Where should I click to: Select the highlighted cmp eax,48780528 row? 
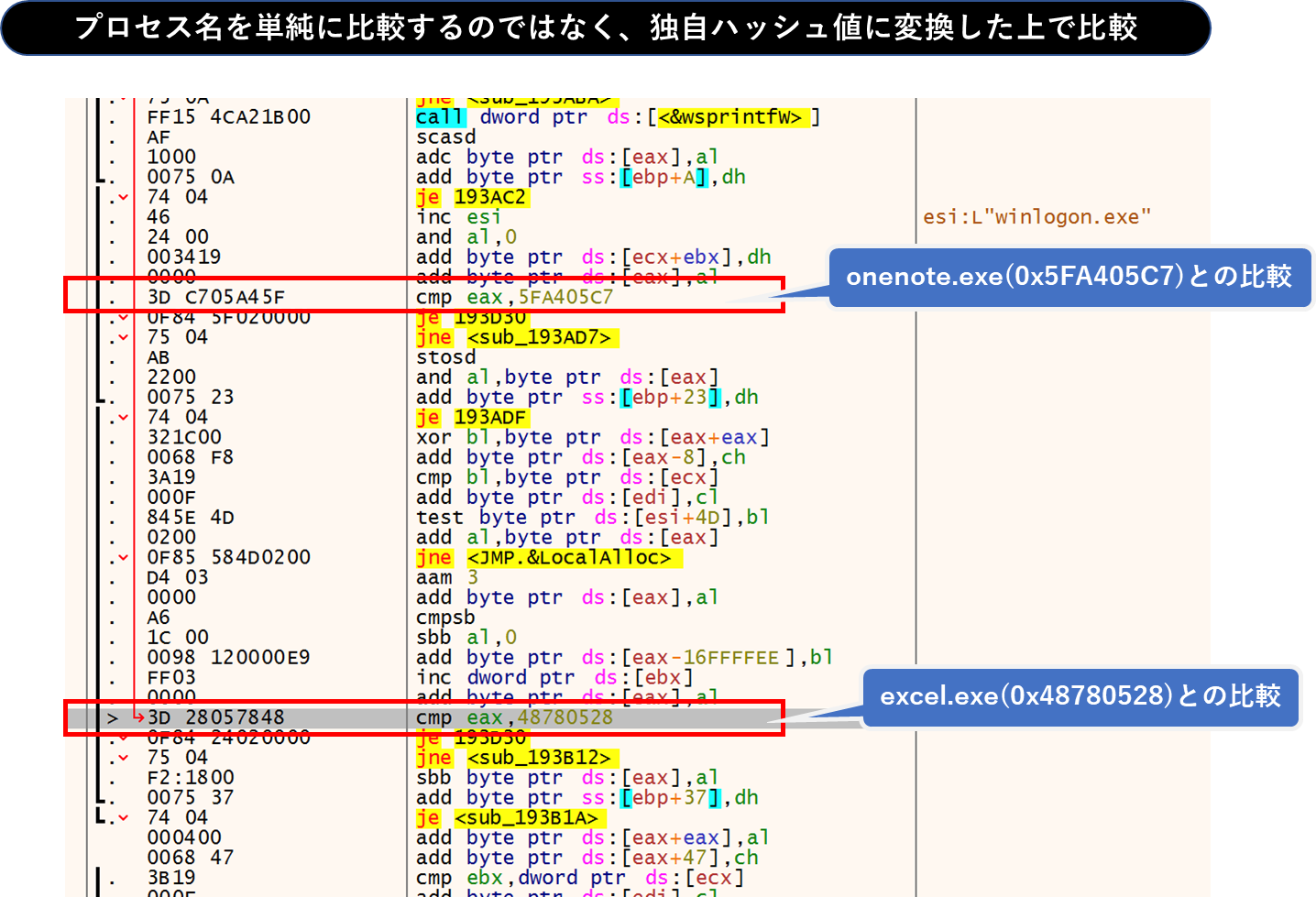tap(513, 718)
